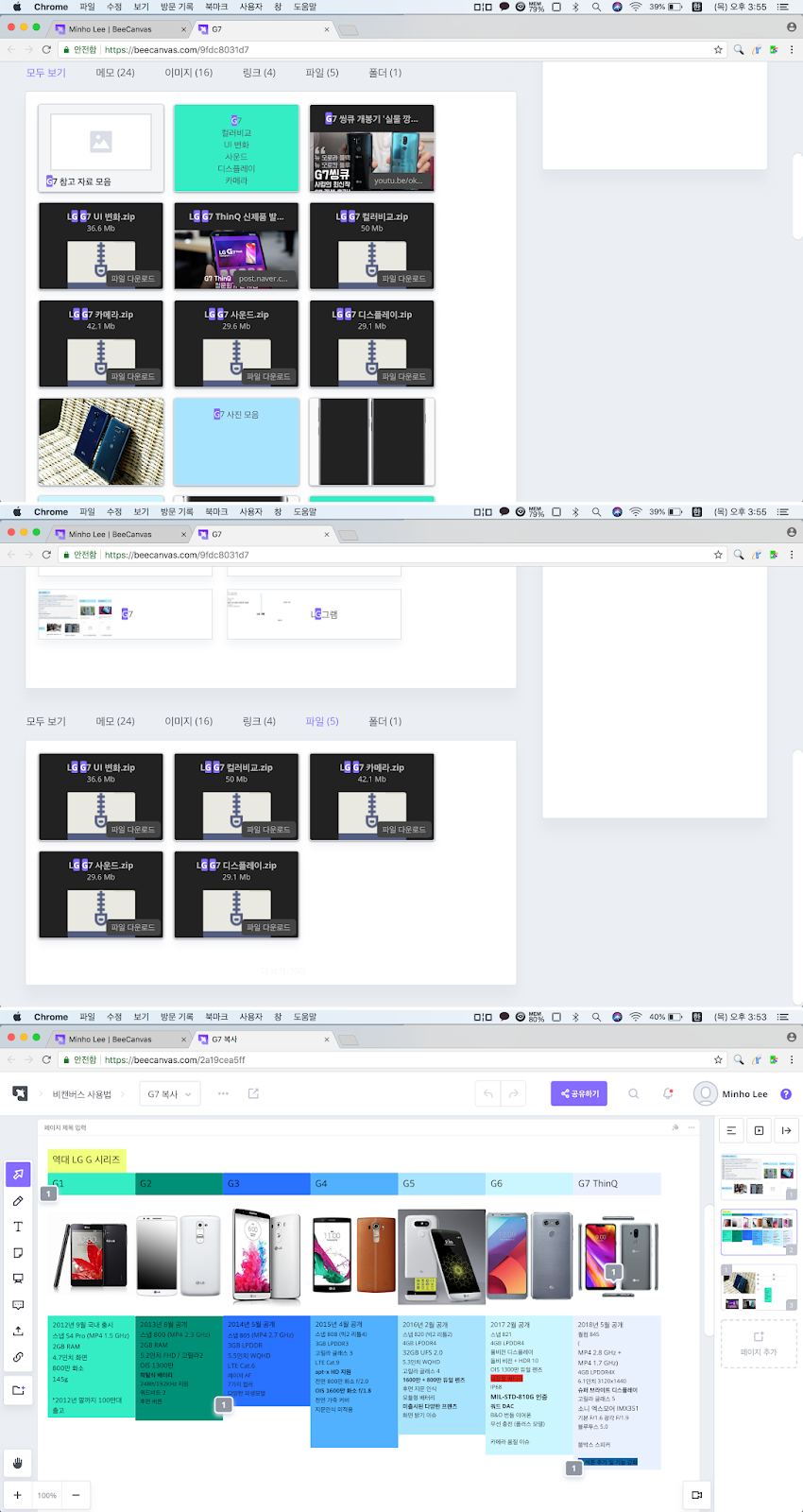The width and height of the screenshot is (803, 1512).
Task: Download LG G7 UI 변화.zip in top window
Action: (133, 279)
